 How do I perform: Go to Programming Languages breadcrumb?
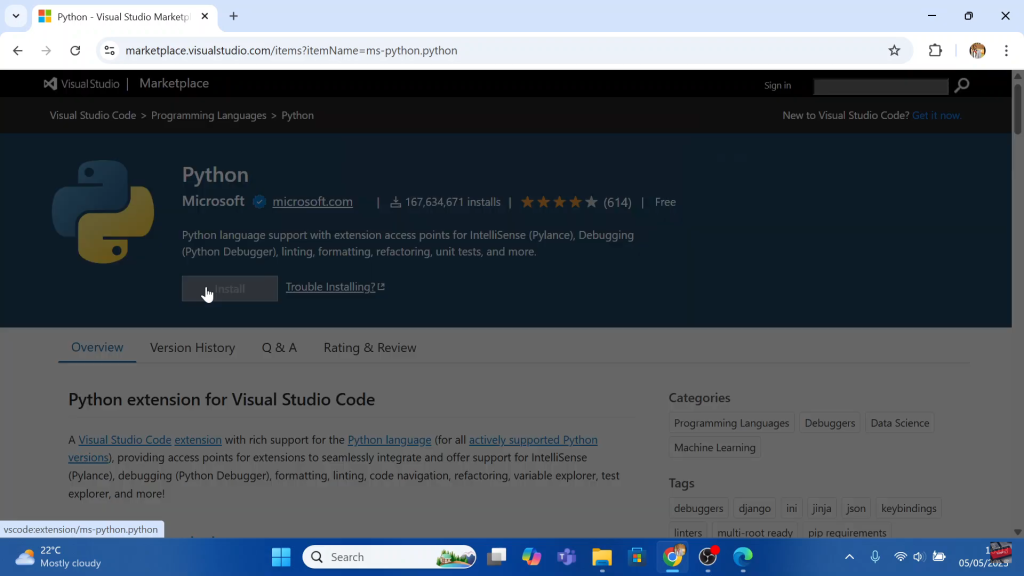(208, 115)
